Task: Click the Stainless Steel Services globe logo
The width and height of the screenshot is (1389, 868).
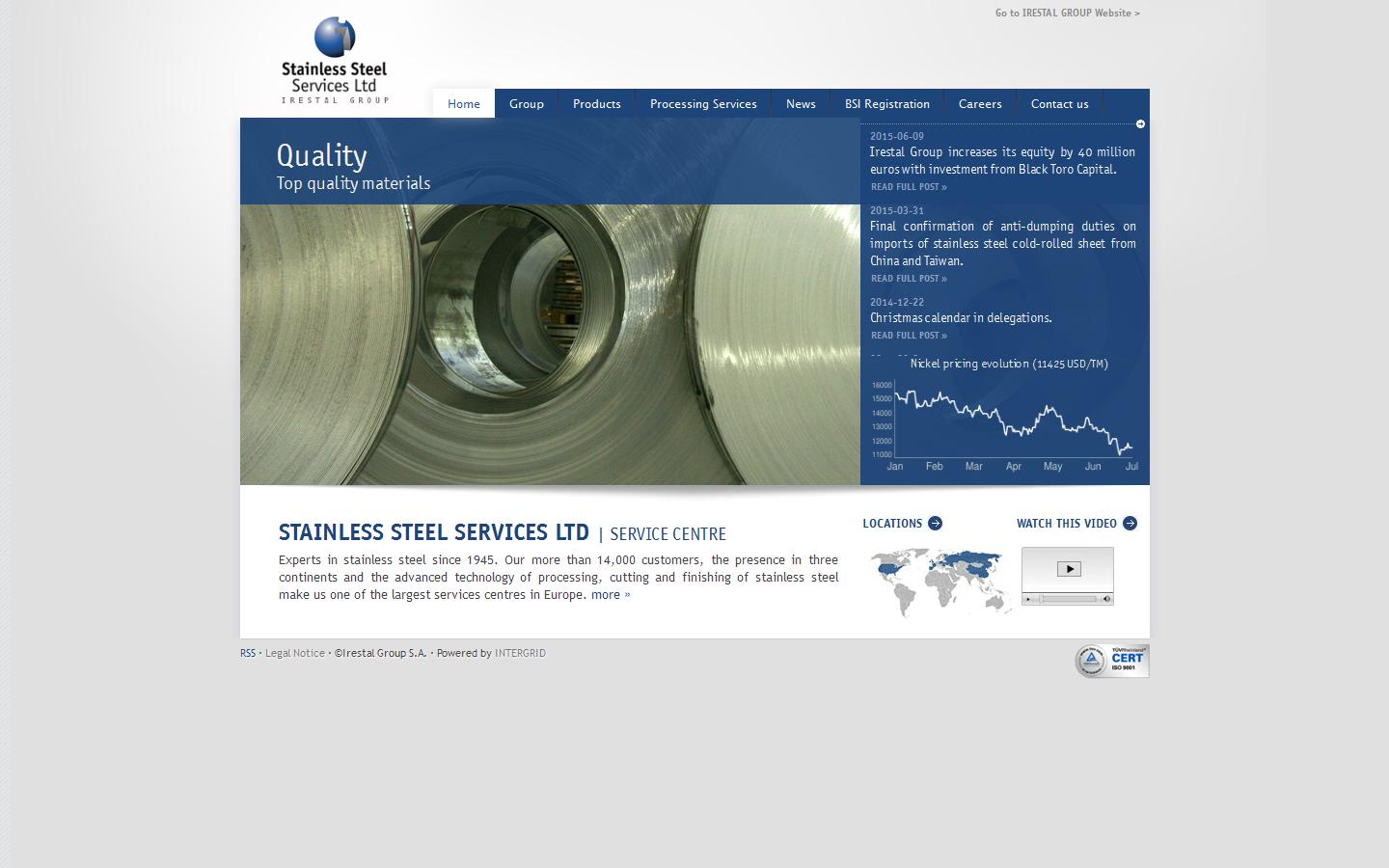Action: tap(333, 37)
